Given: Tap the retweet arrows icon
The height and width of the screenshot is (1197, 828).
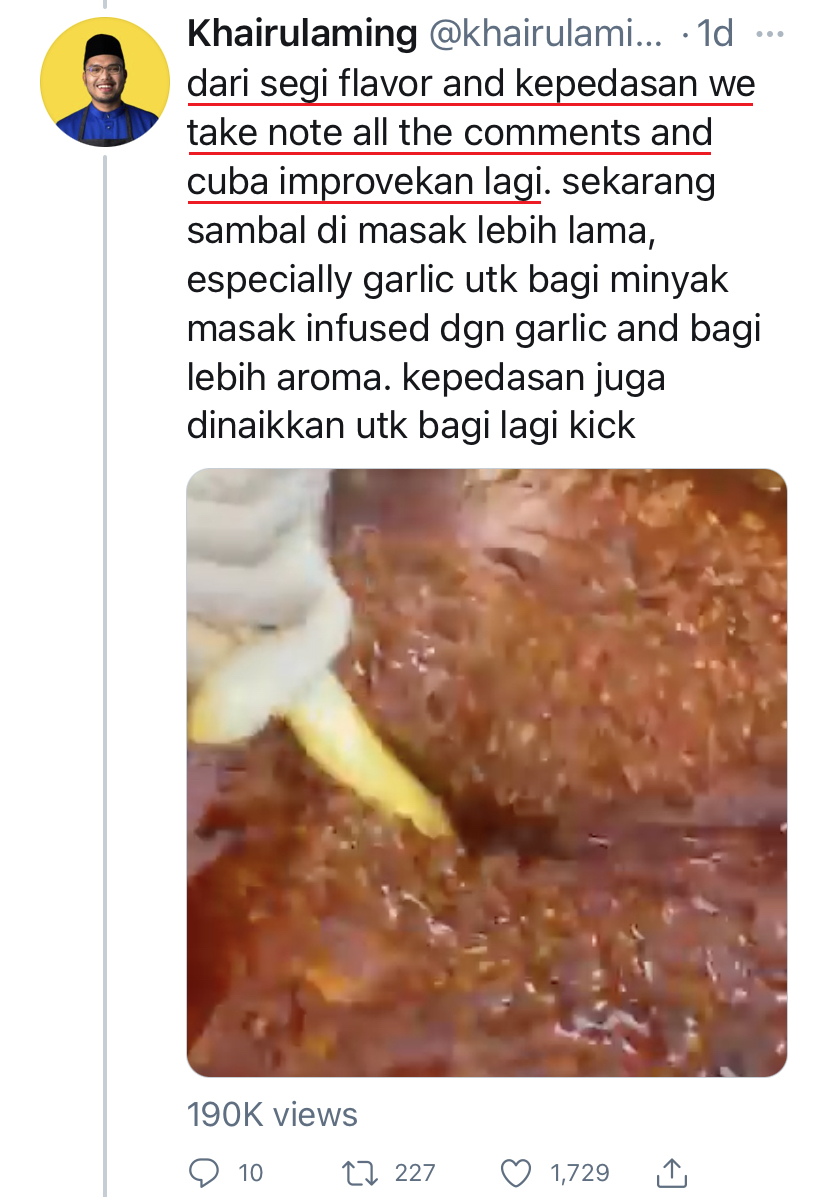Looking at the screenshot, I should pos(359,1173).
